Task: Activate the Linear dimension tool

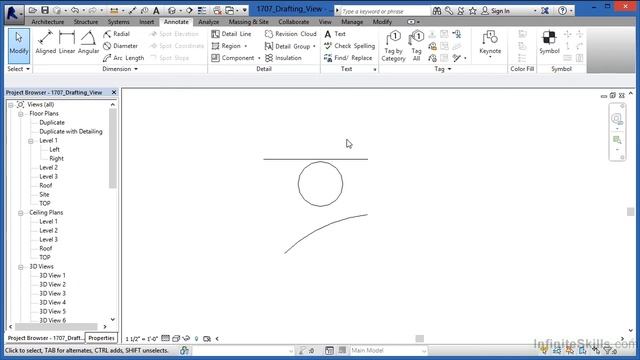Action: point(67,43)
